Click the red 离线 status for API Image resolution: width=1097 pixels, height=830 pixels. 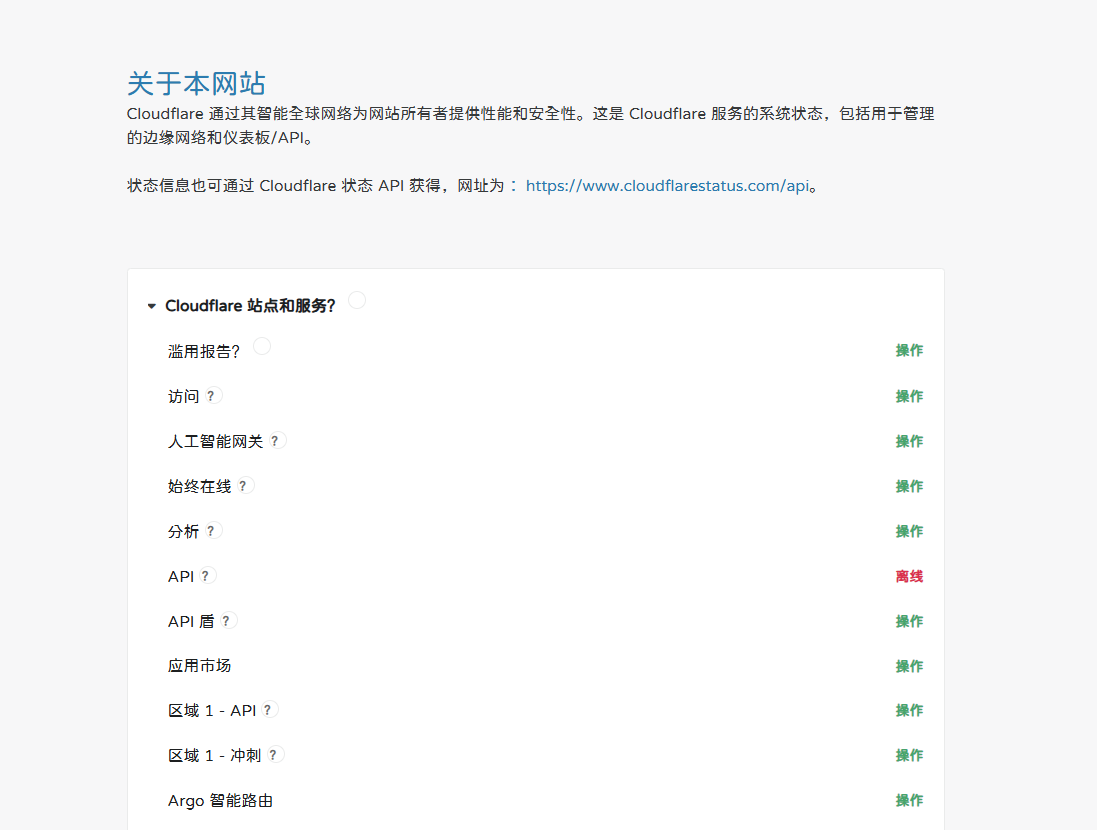tap(909, 577)
